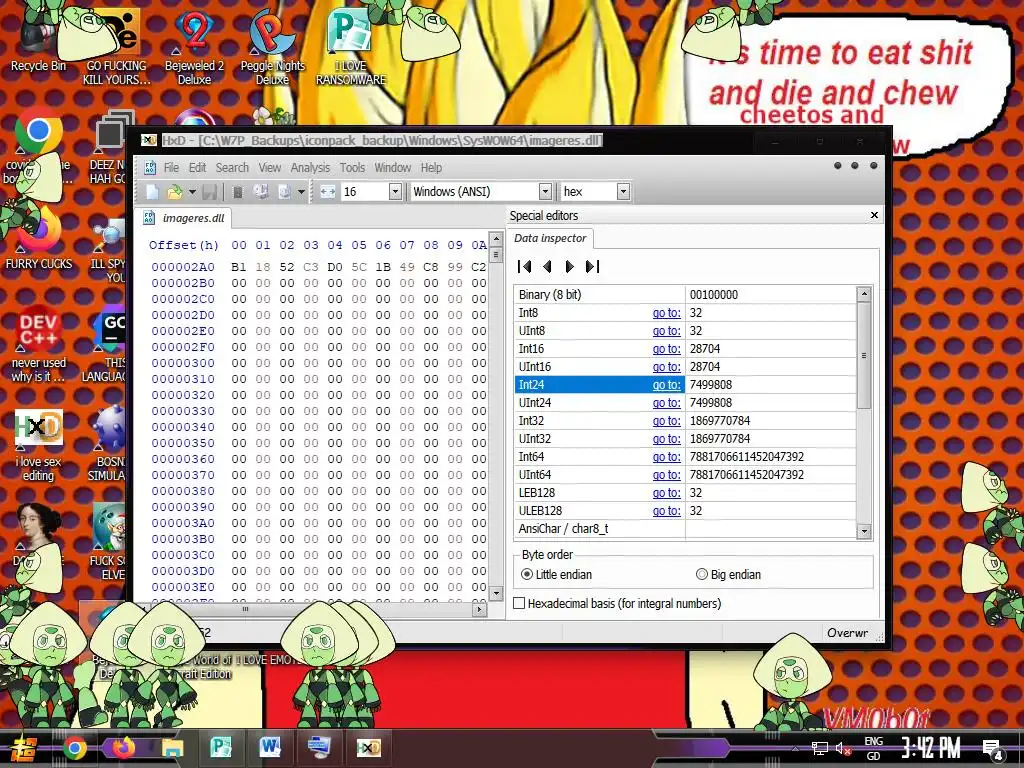Open the dropdown arrow next to Open file icon

point(192,191)
